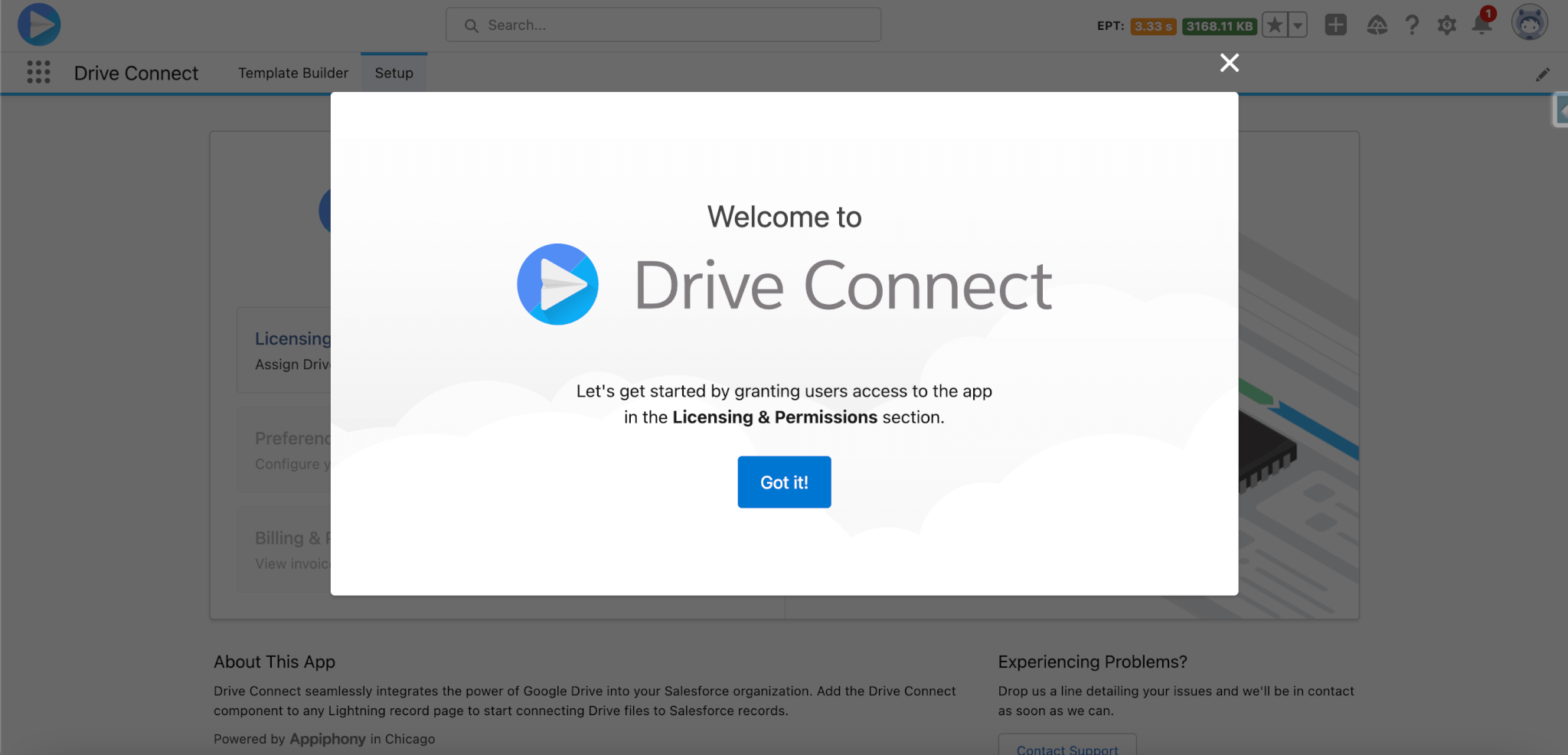Open global actions plus icon
The height and width of the screenshot is (755, 1568).
coord(1335,25)
